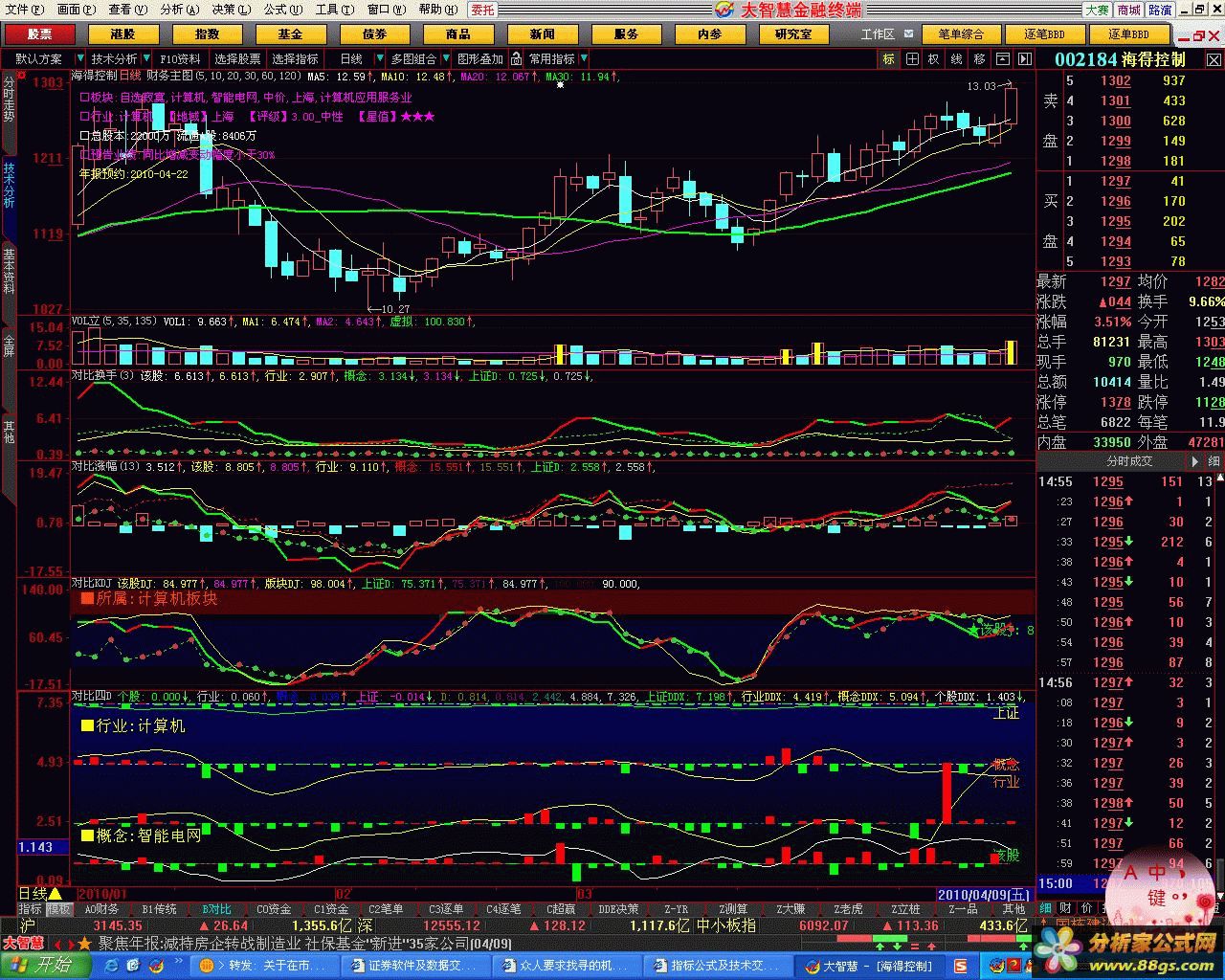Screen dimensions: 1225x980
Task: Switch to the 股票 main tab
Action: (x=39, y=34)
